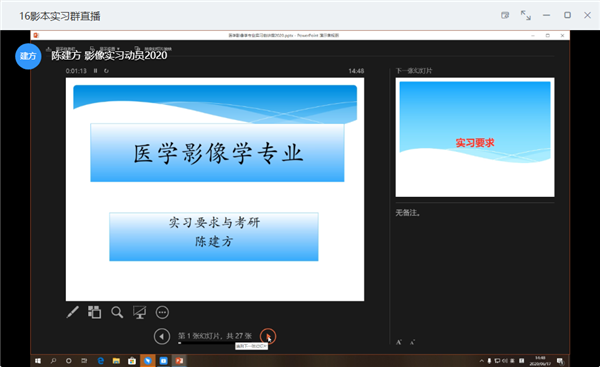Viewport: 600px width, 367px height.
Task: Restart the presentation timer
Action: [x=106, y=71]
